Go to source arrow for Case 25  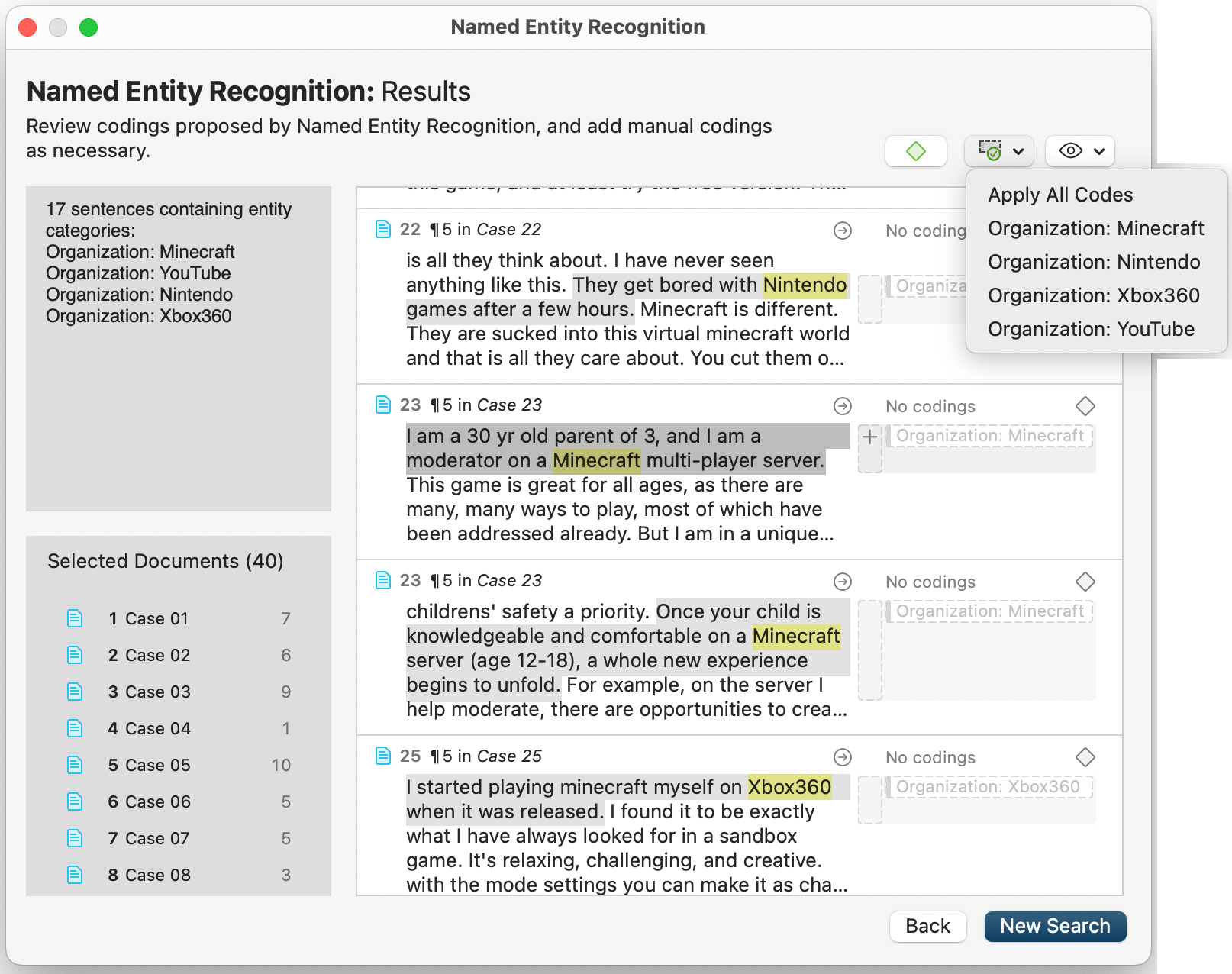pyautogui.click(x=842, y=757)
